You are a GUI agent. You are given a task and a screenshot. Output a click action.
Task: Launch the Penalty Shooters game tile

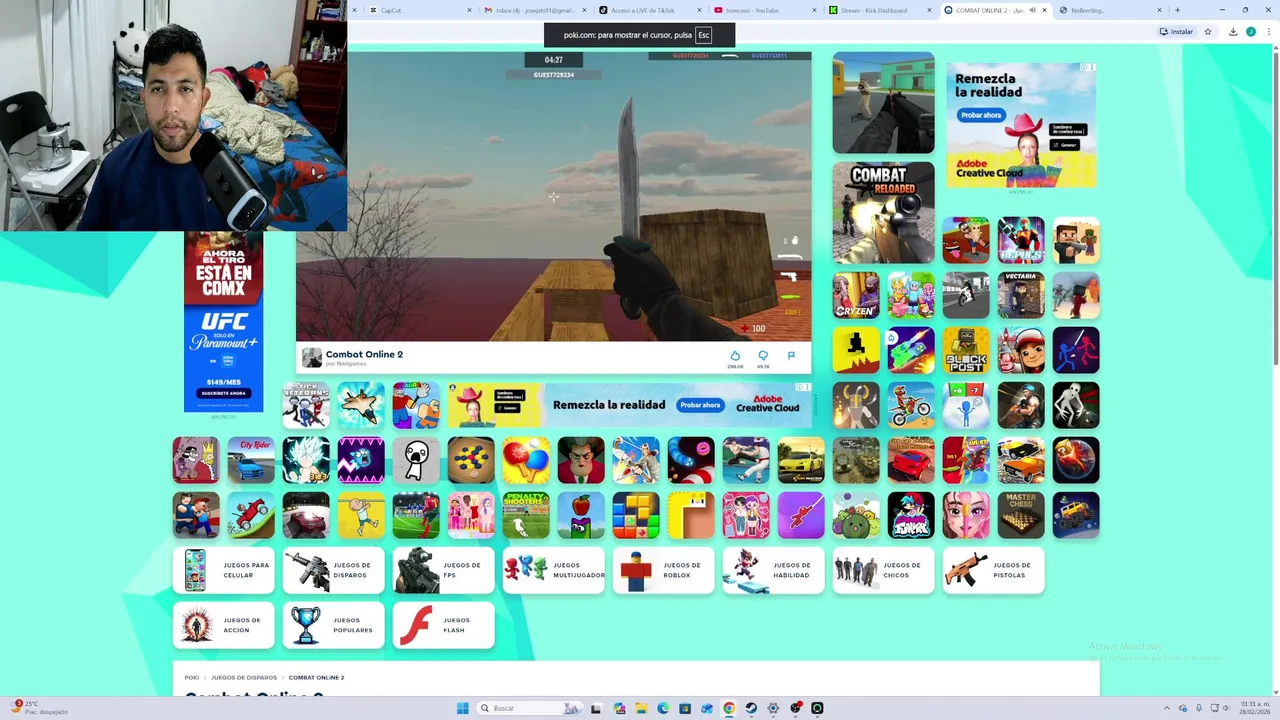(x=526, y=515)
